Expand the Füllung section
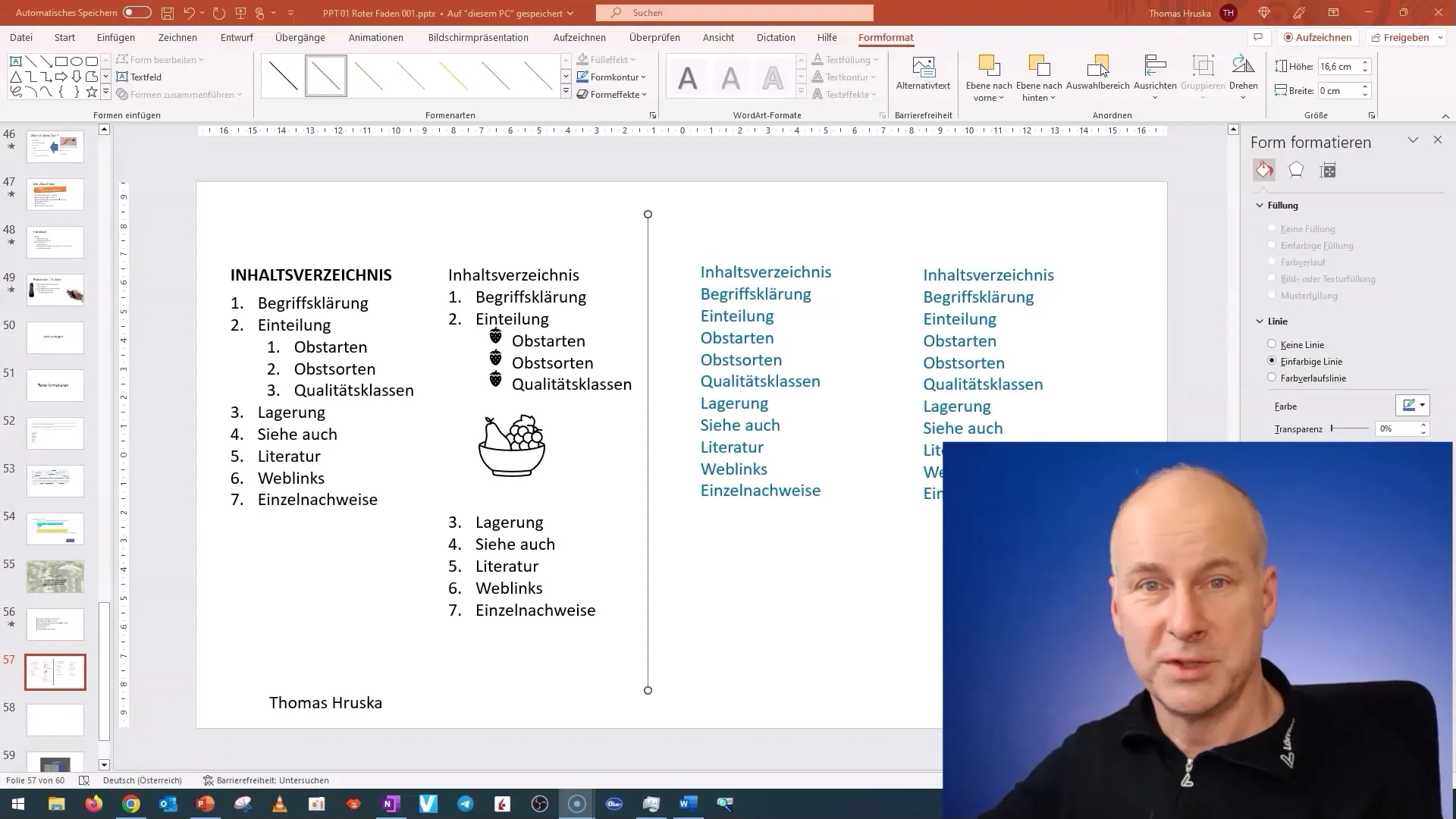This screenshot has width=1456, height=819. pos(1283,205)
